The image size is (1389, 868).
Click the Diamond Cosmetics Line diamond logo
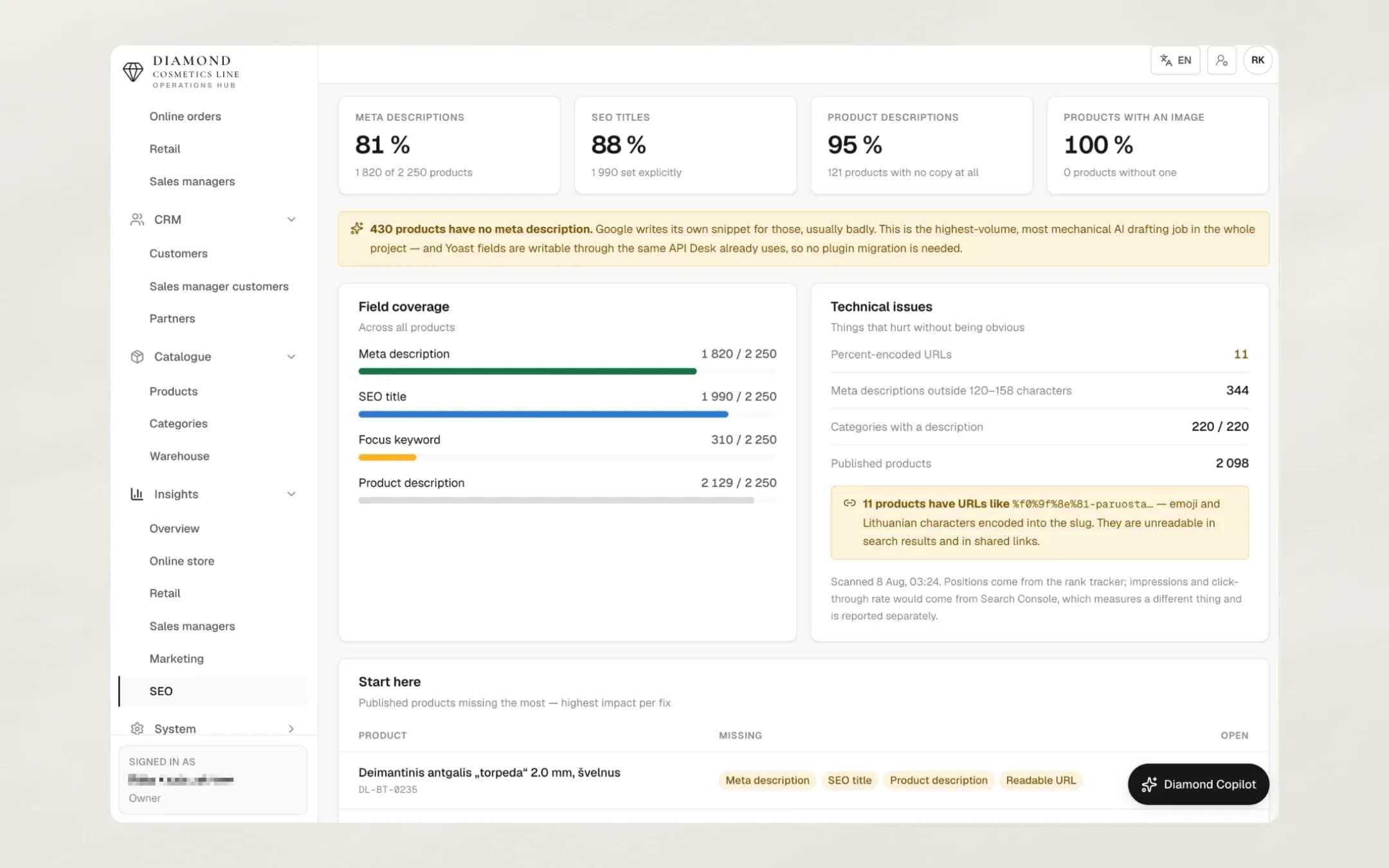[x=133, y=71]
